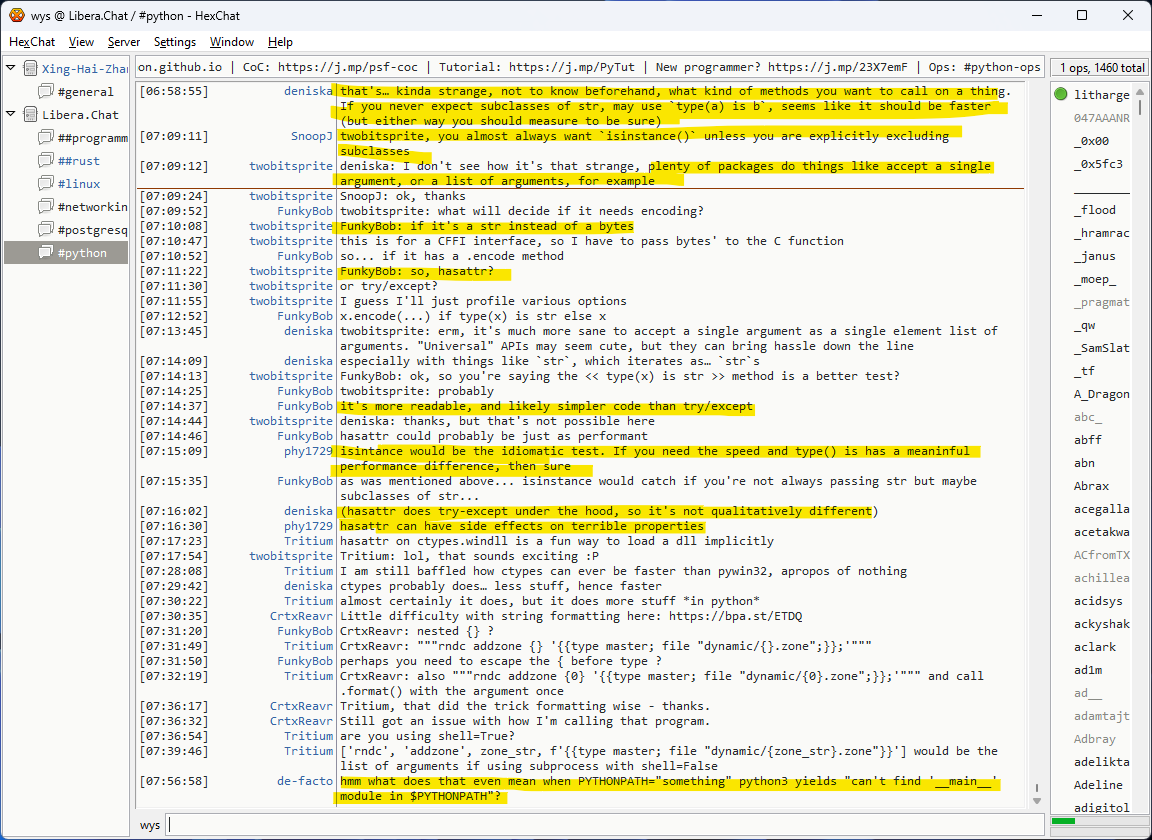Select user A_Dragon in the user list
This screenshot has height=840, width=1152.
click(x=1101, y=394)
